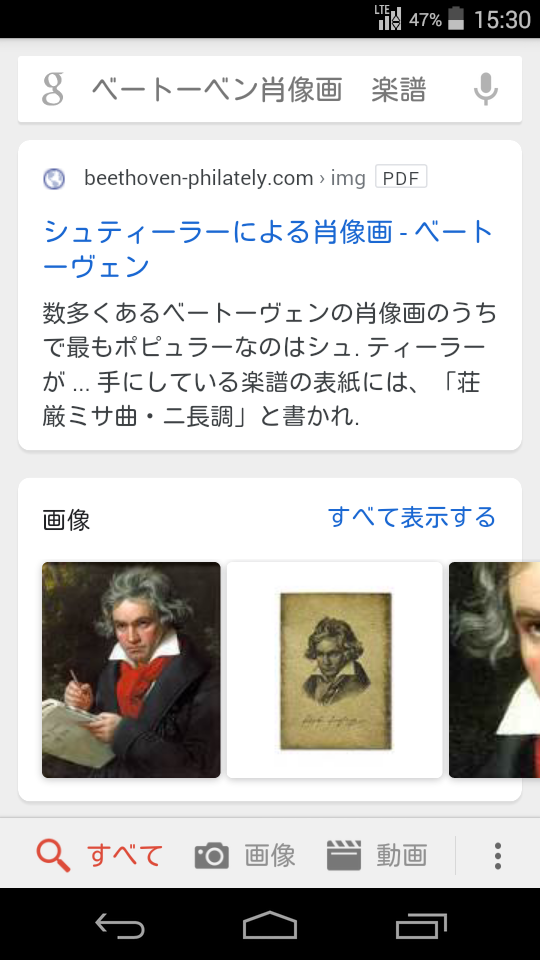Open the シュティーラーによる肖像画 result link
The image size is (540, 960).
[x=268, y=249]
